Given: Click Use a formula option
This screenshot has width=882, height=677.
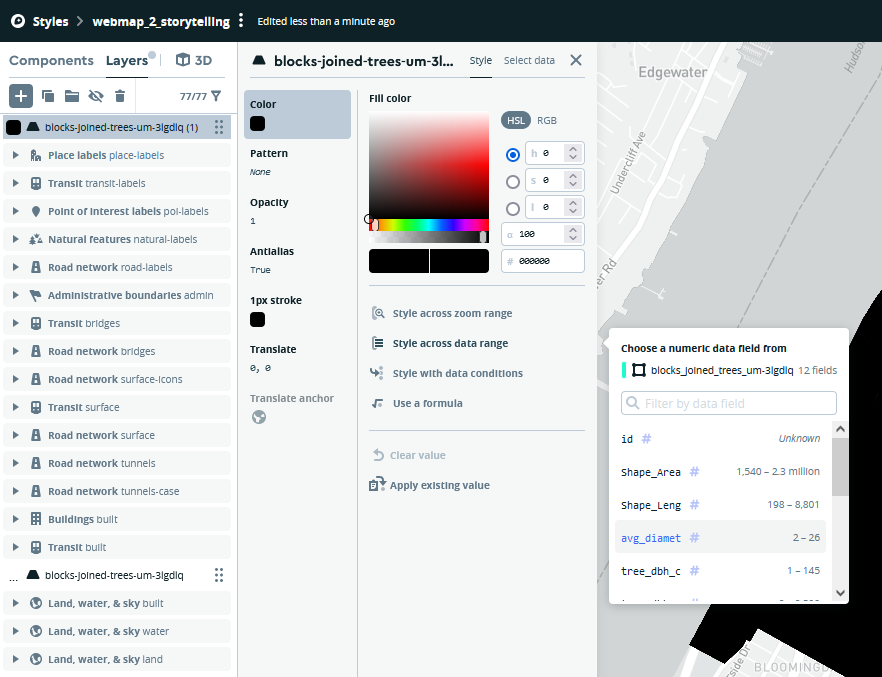Looking at the screenshot, I should (x=427, y=403).
